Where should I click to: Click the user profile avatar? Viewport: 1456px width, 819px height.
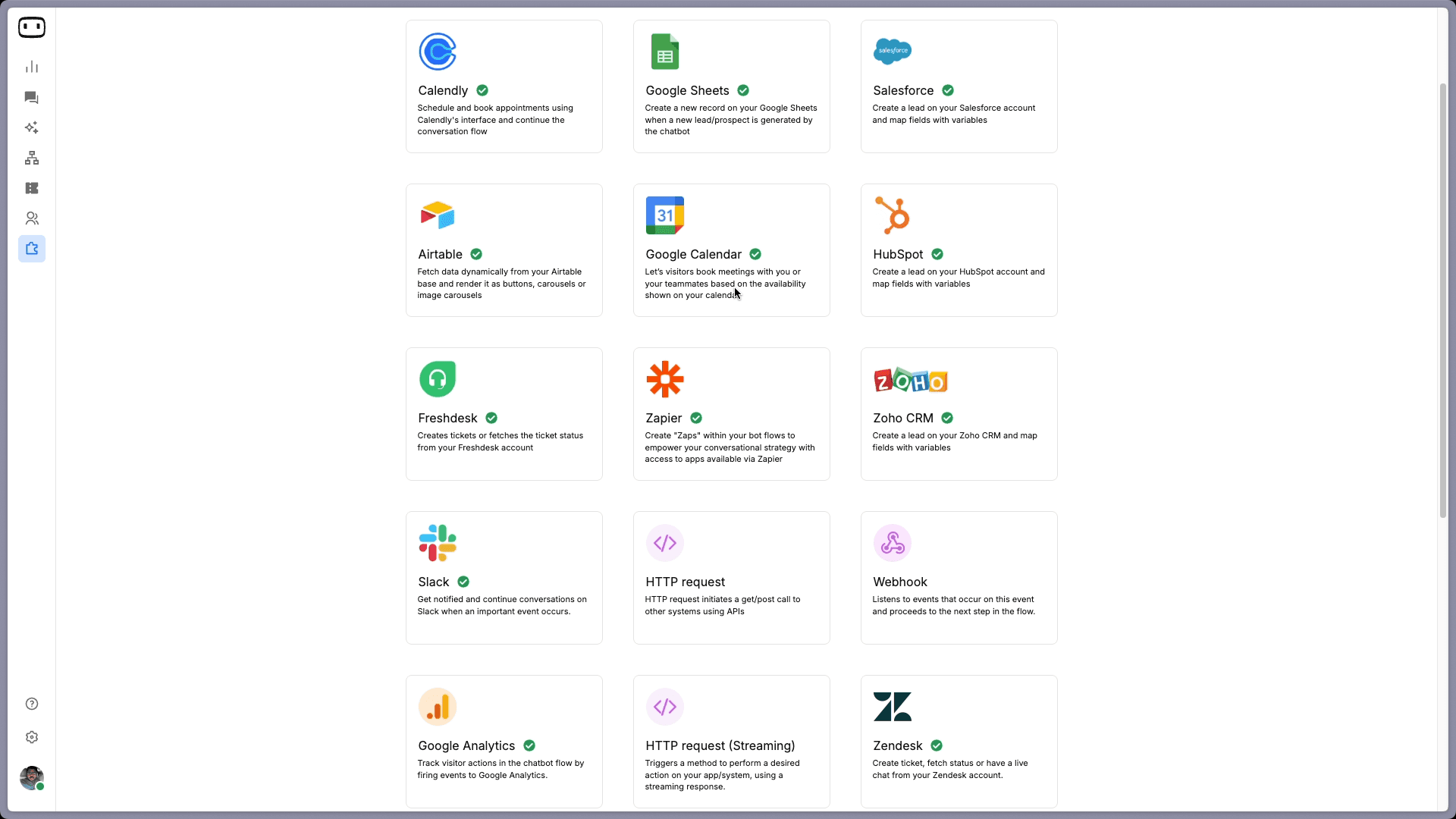click(32, 777)
